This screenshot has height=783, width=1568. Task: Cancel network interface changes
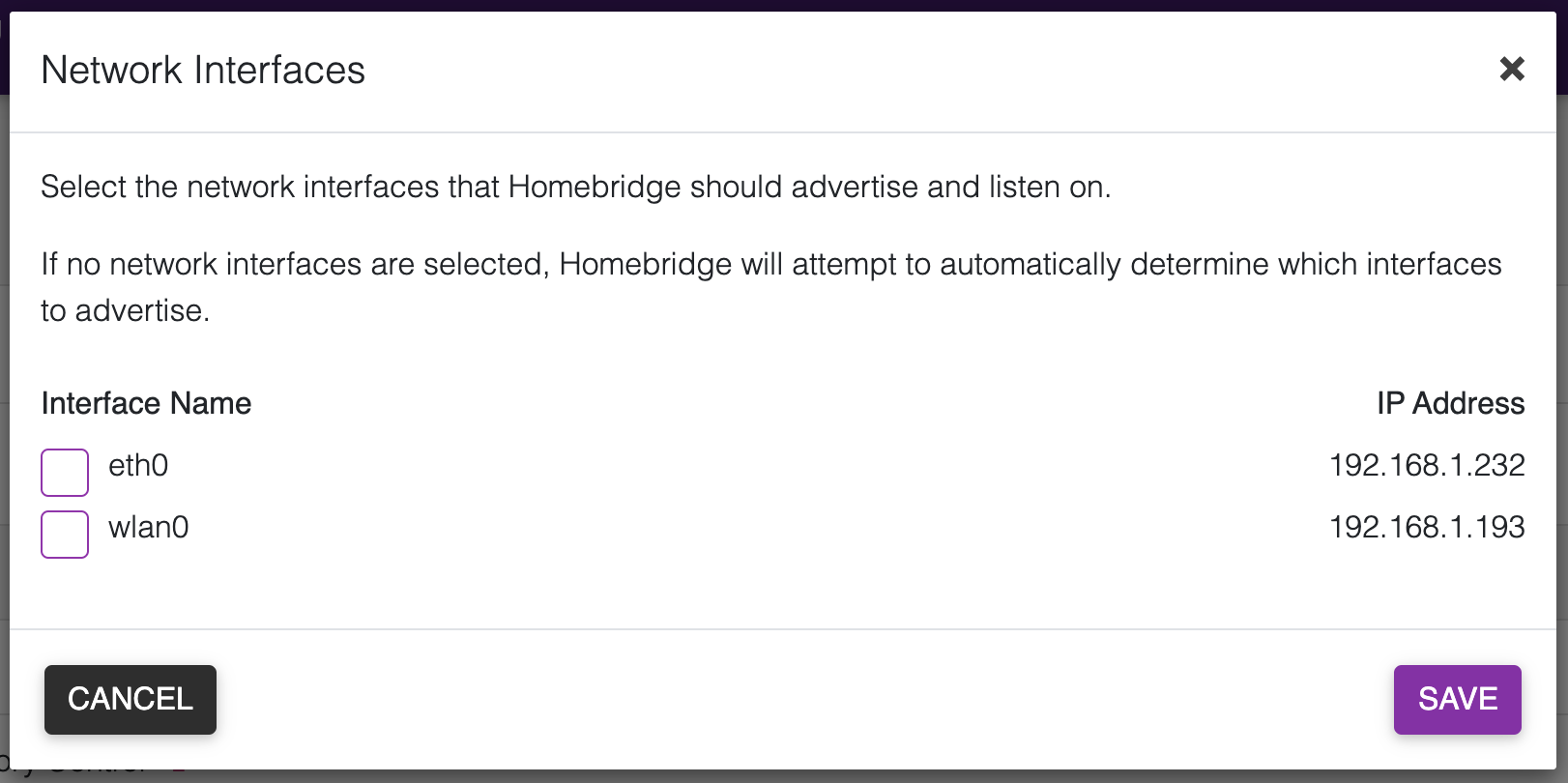click(x=130, y=699)
